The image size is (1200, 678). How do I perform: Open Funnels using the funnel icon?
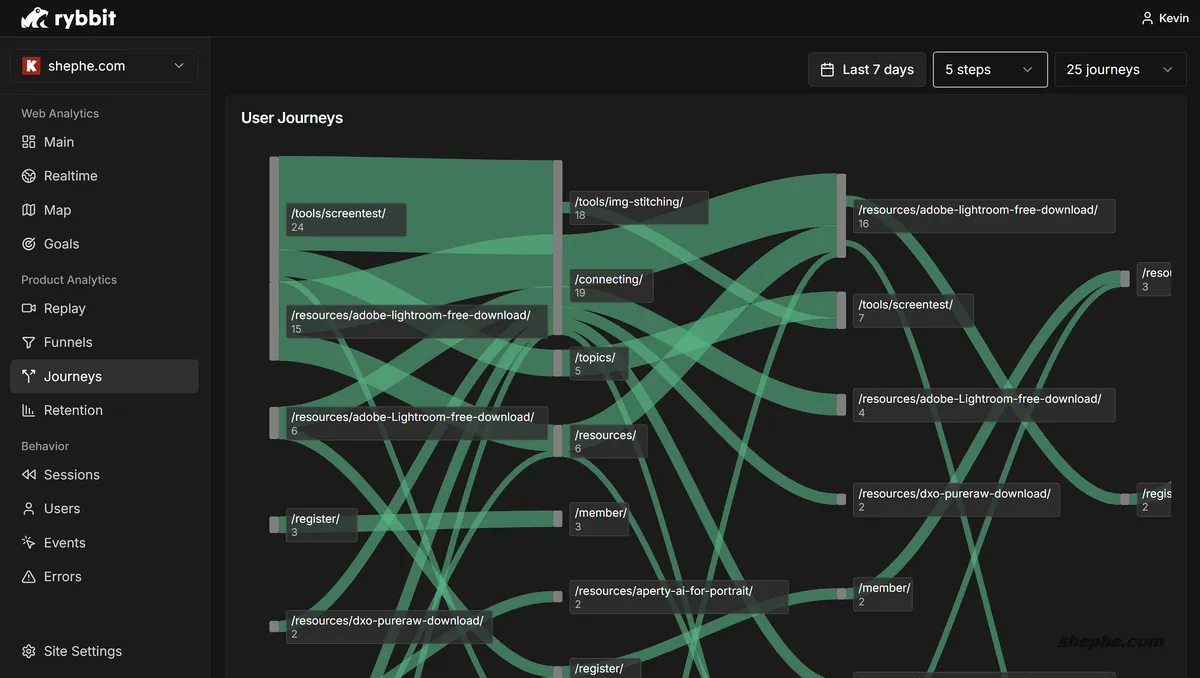(29, 342)
